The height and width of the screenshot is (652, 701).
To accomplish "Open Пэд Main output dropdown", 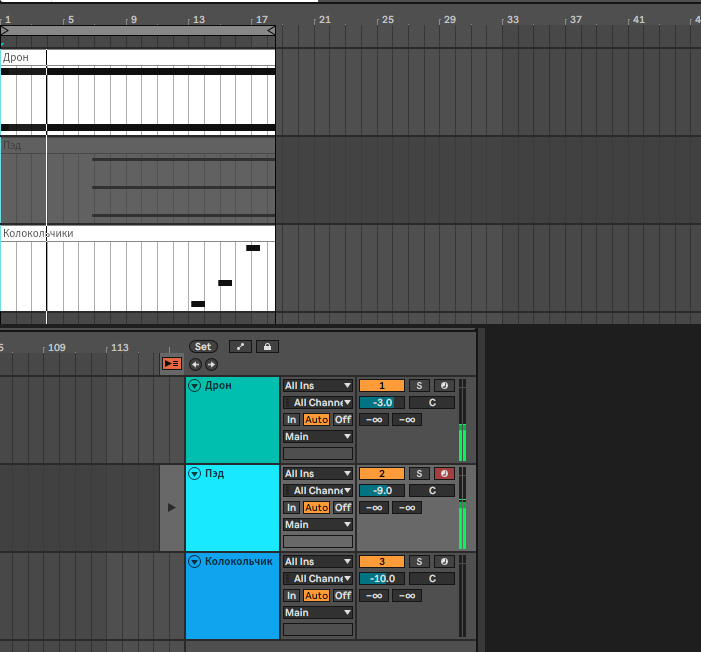I will coord(318,525).
